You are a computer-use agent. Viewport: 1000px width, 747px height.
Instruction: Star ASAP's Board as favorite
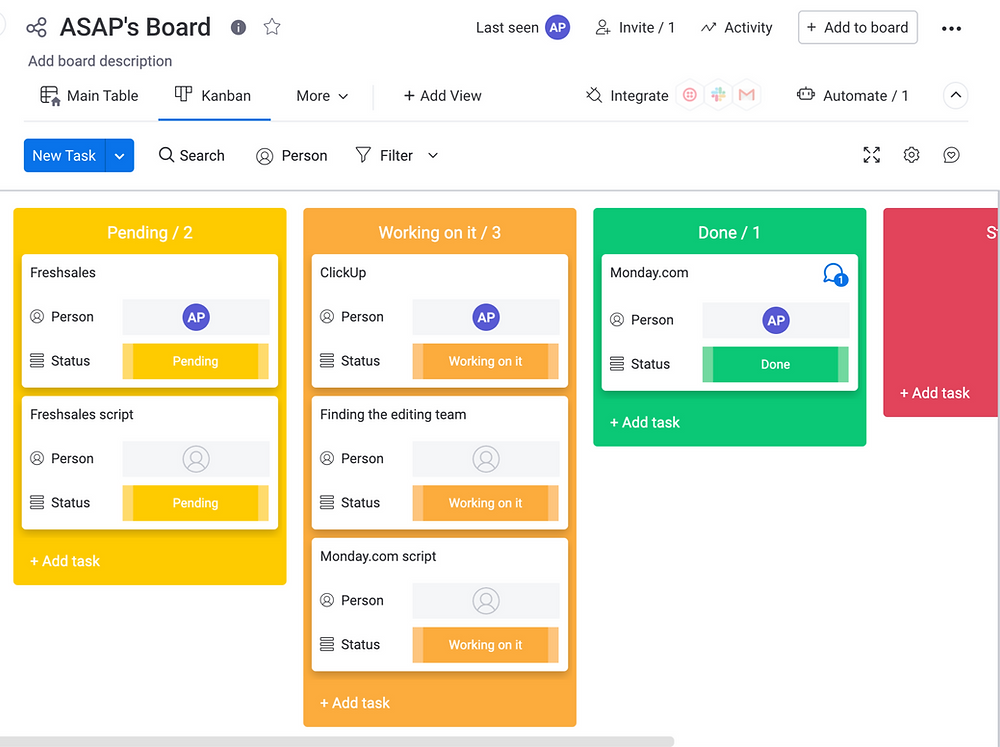[272, 27]
